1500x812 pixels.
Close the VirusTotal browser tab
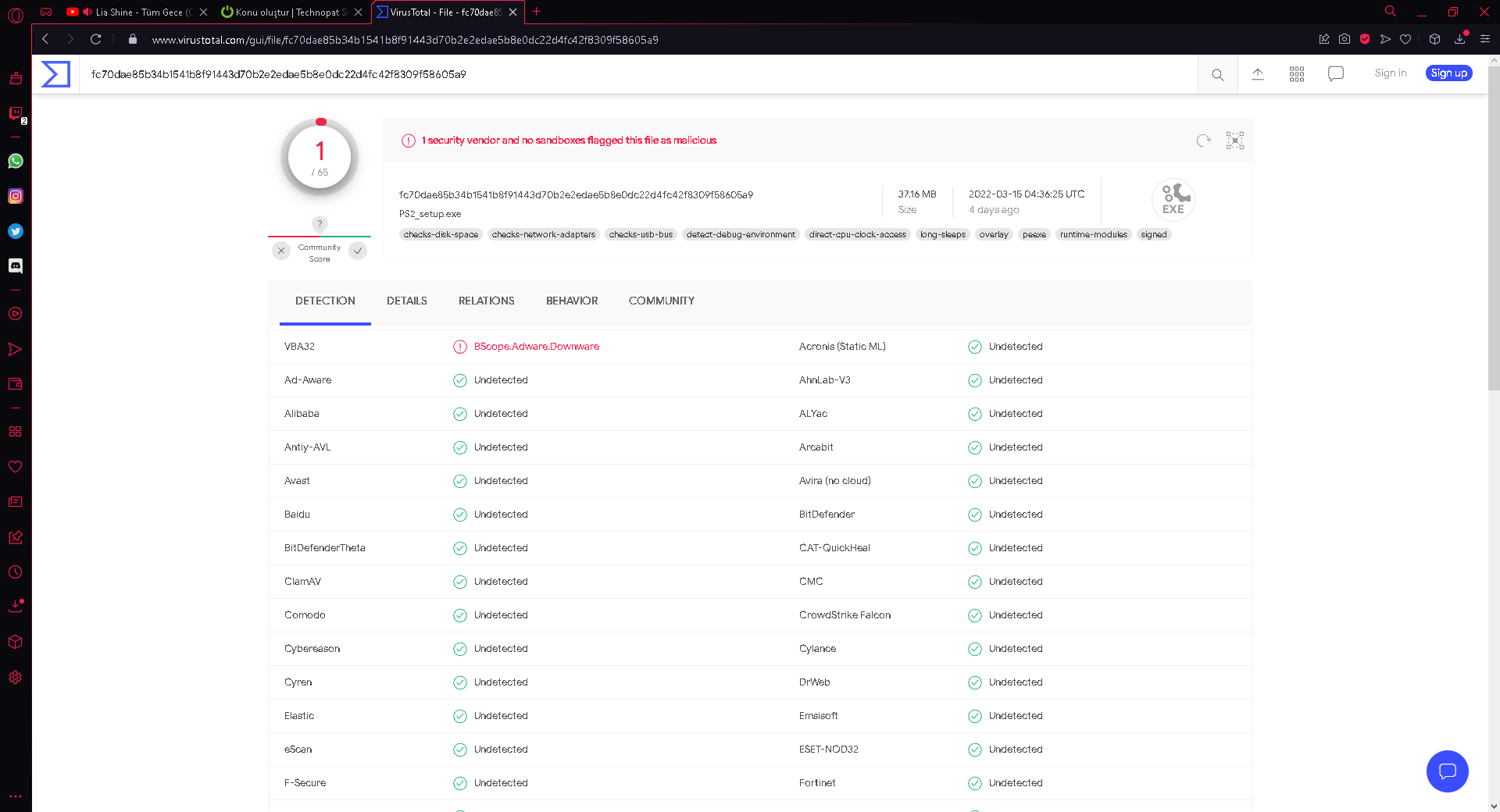(x=512, y=12)
